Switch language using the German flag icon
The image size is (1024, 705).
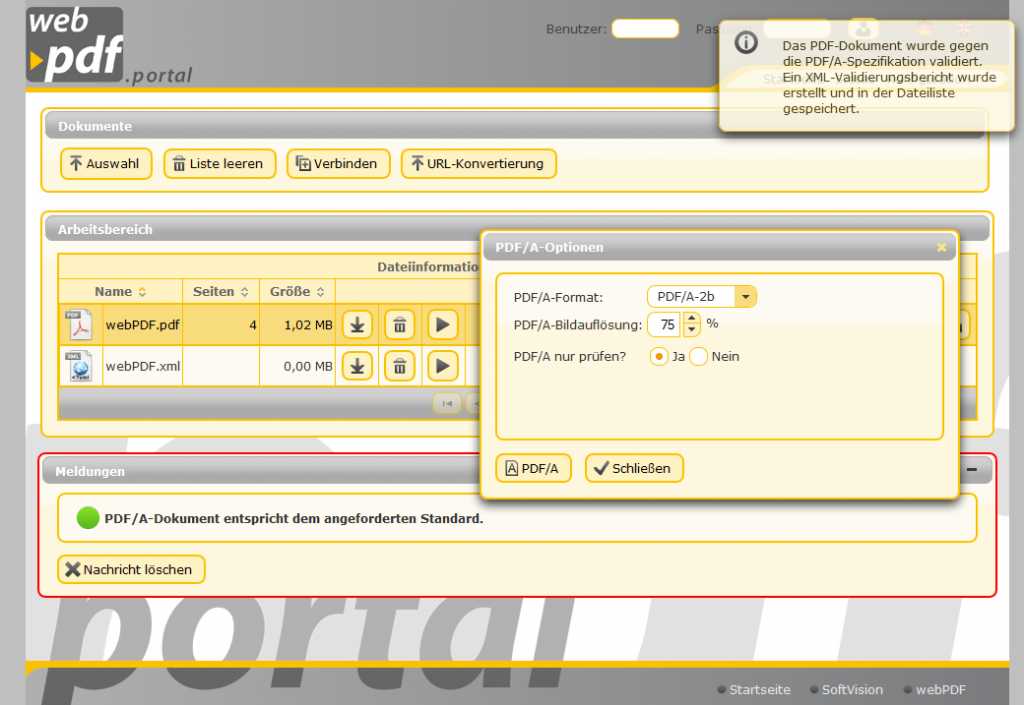(x=924, y=28)
